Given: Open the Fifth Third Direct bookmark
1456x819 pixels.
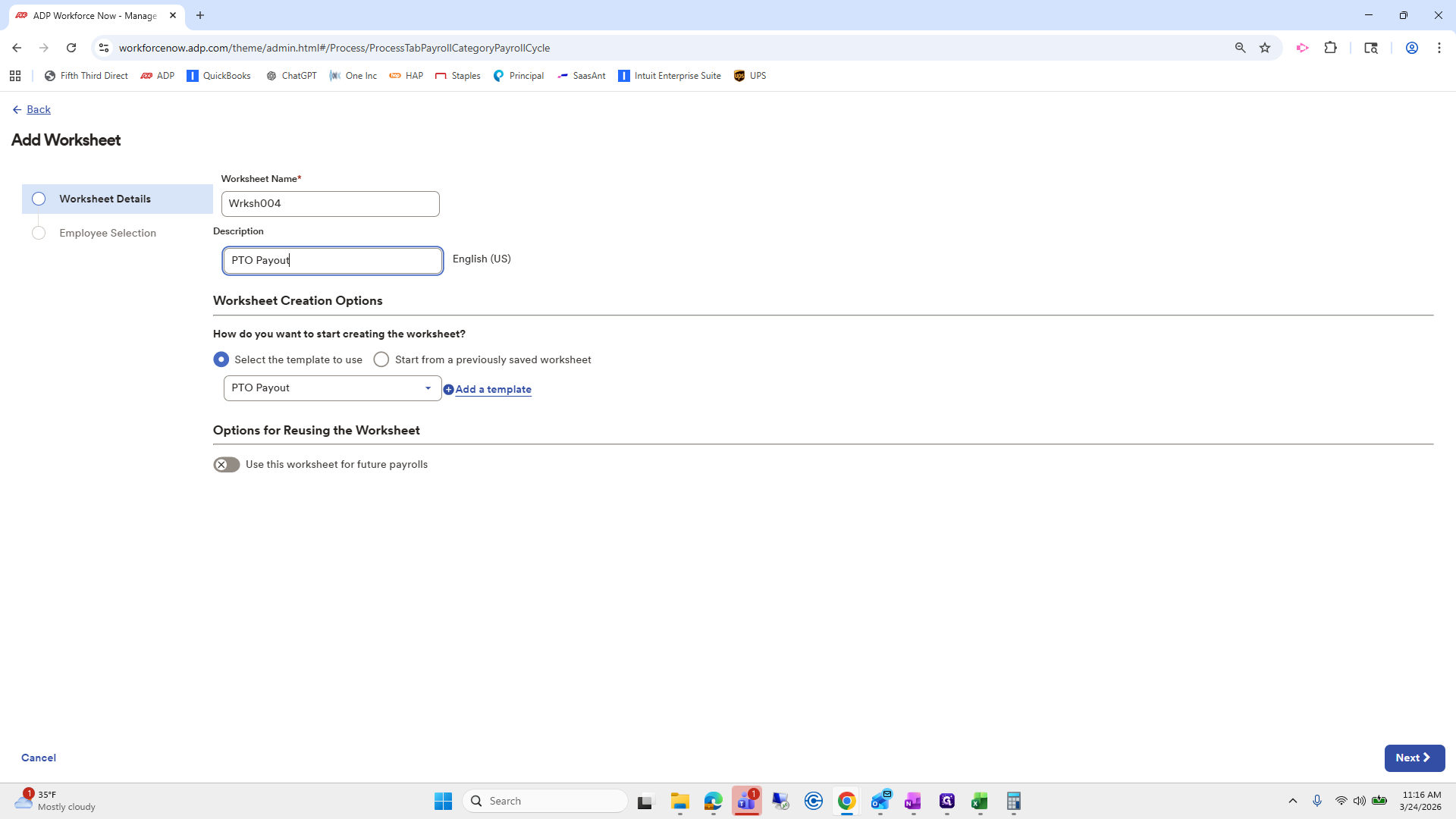Looking at the screenshot, I should coord(86,75).
